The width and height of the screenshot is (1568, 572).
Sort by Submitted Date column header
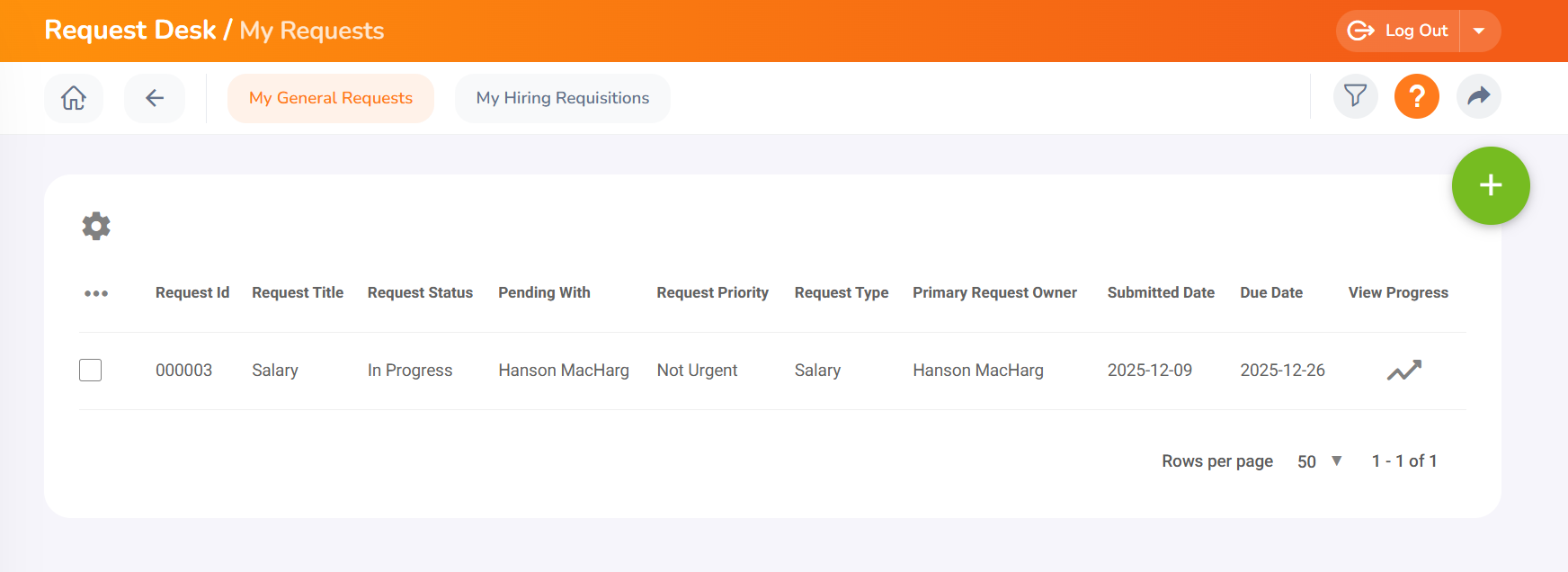pos(1160,293)
